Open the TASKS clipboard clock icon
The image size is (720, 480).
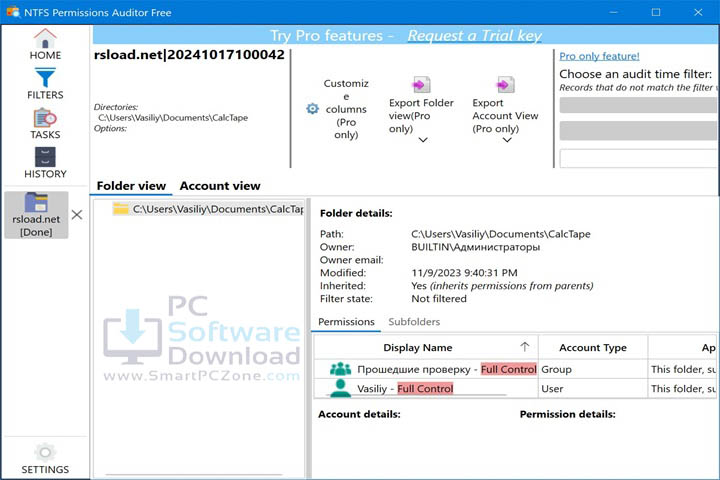[45, 118]
